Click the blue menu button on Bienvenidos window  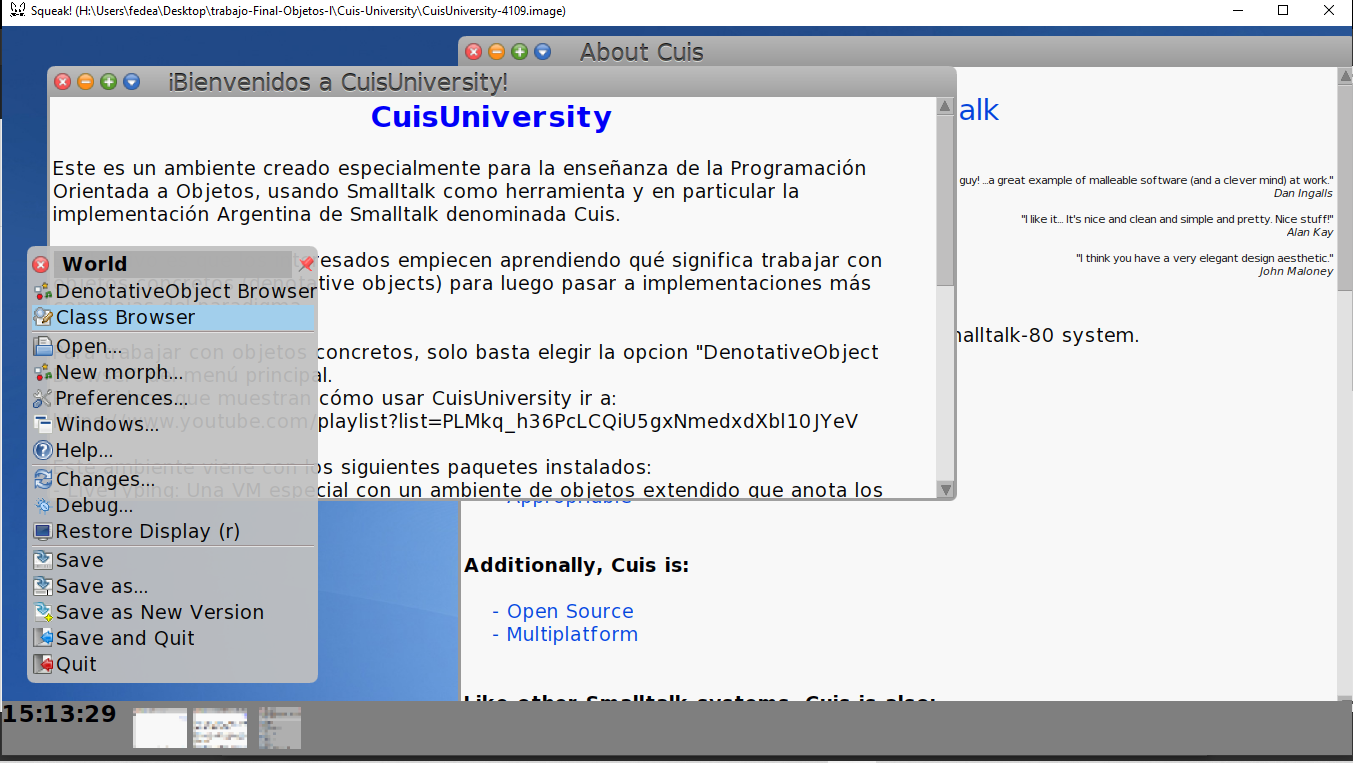point(131,82)
